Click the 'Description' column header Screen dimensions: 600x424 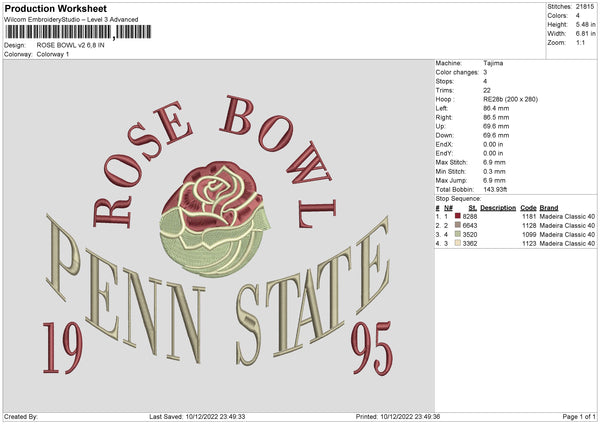pos(498,208)
